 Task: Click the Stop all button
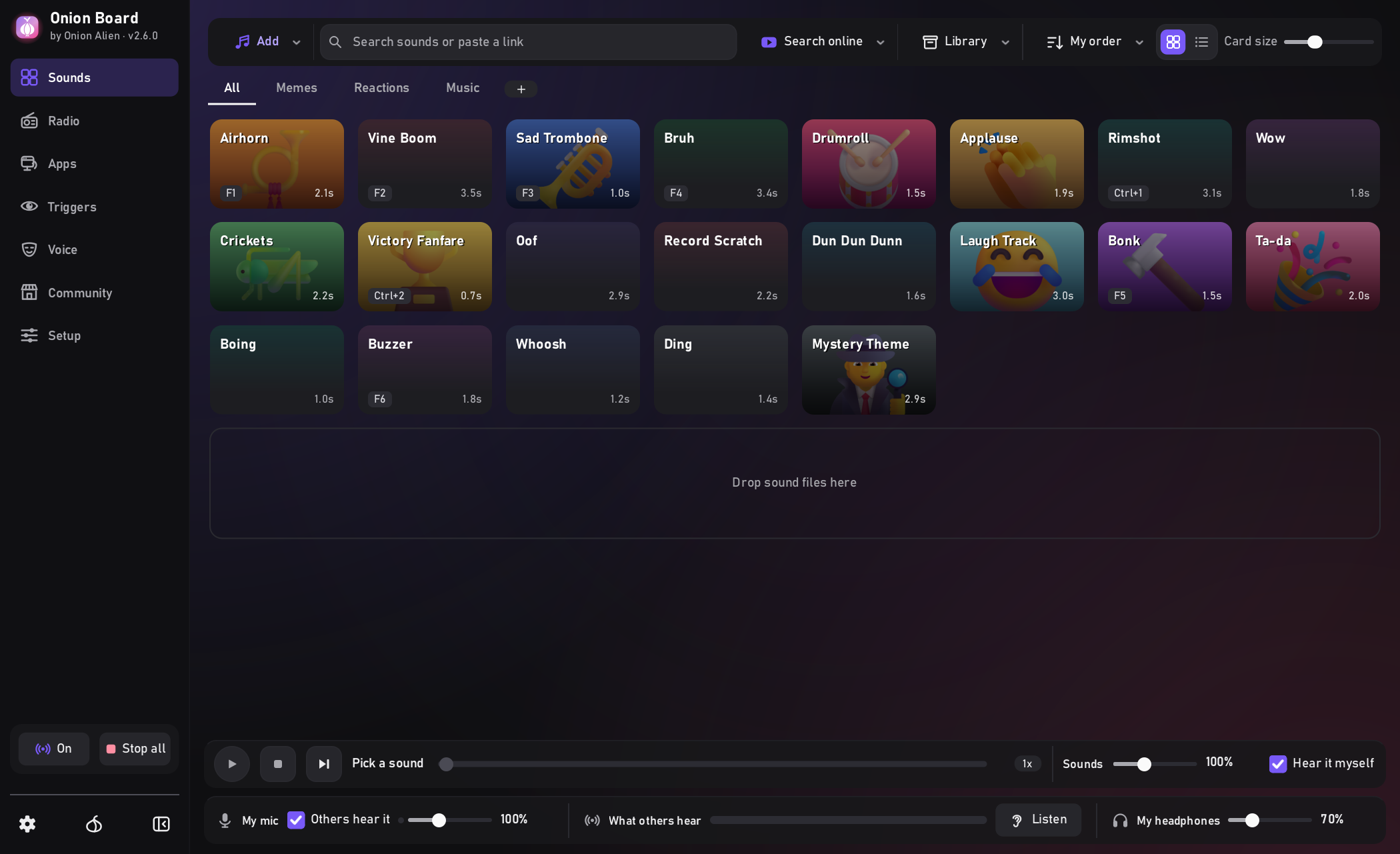[x=135, y=749]
